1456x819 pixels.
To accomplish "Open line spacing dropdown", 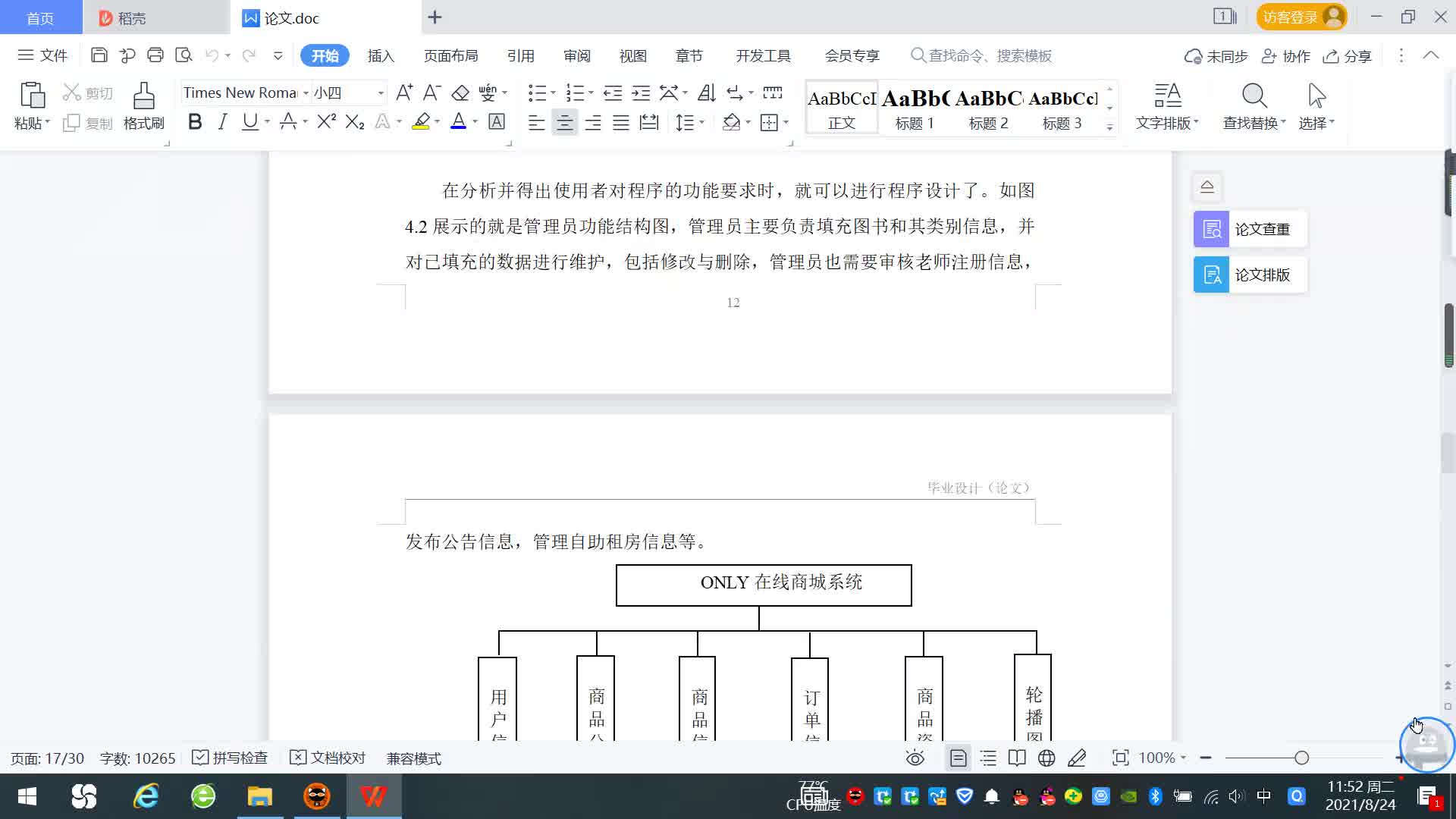I will (x=690, y=122).
